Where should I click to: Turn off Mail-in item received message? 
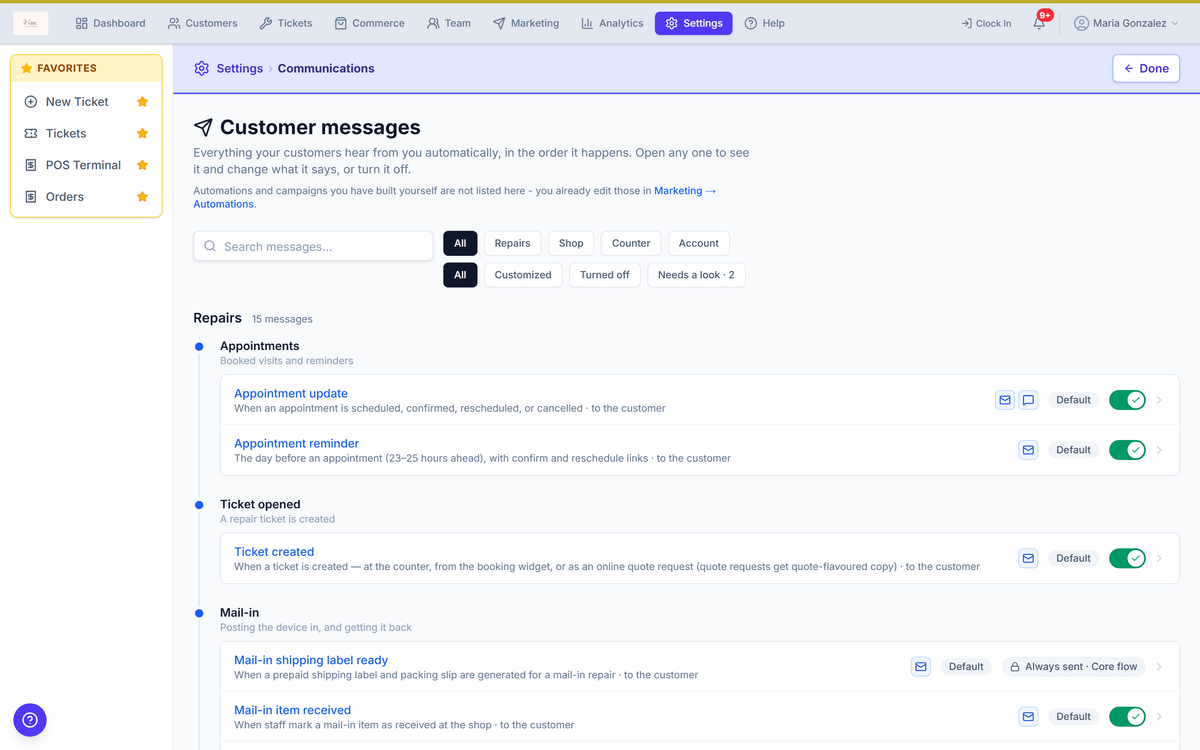point(1127,716)
